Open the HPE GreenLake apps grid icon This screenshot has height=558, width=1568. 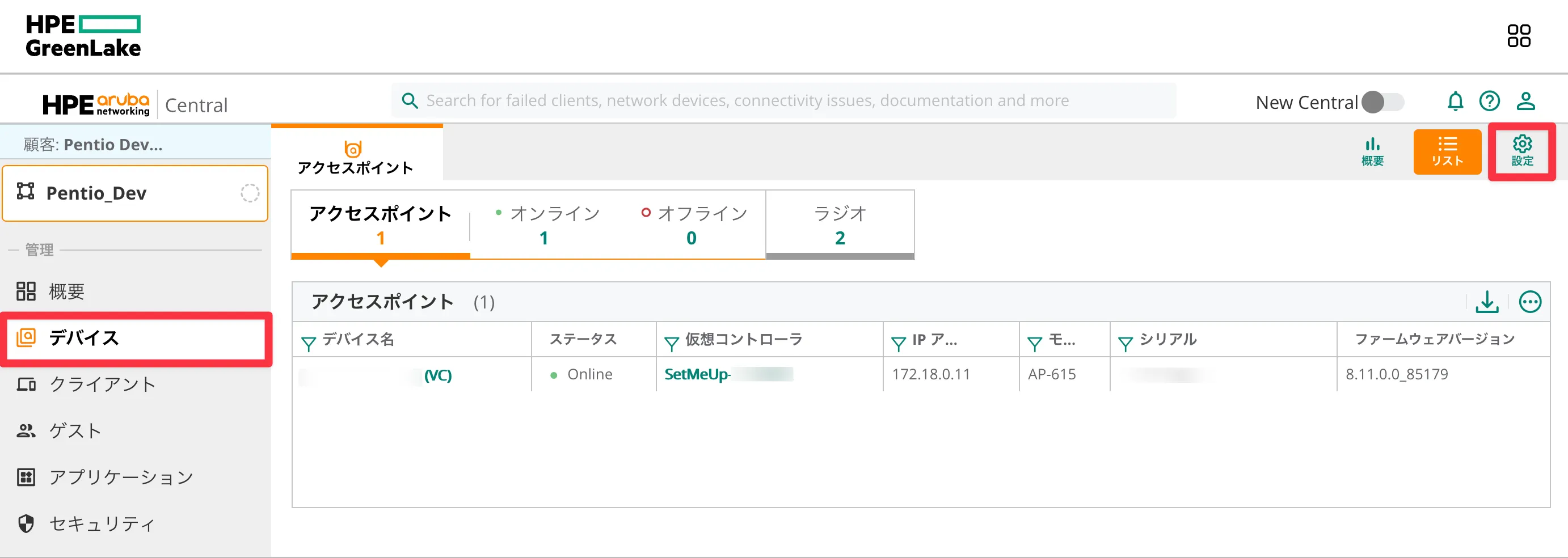(1518, 36)
